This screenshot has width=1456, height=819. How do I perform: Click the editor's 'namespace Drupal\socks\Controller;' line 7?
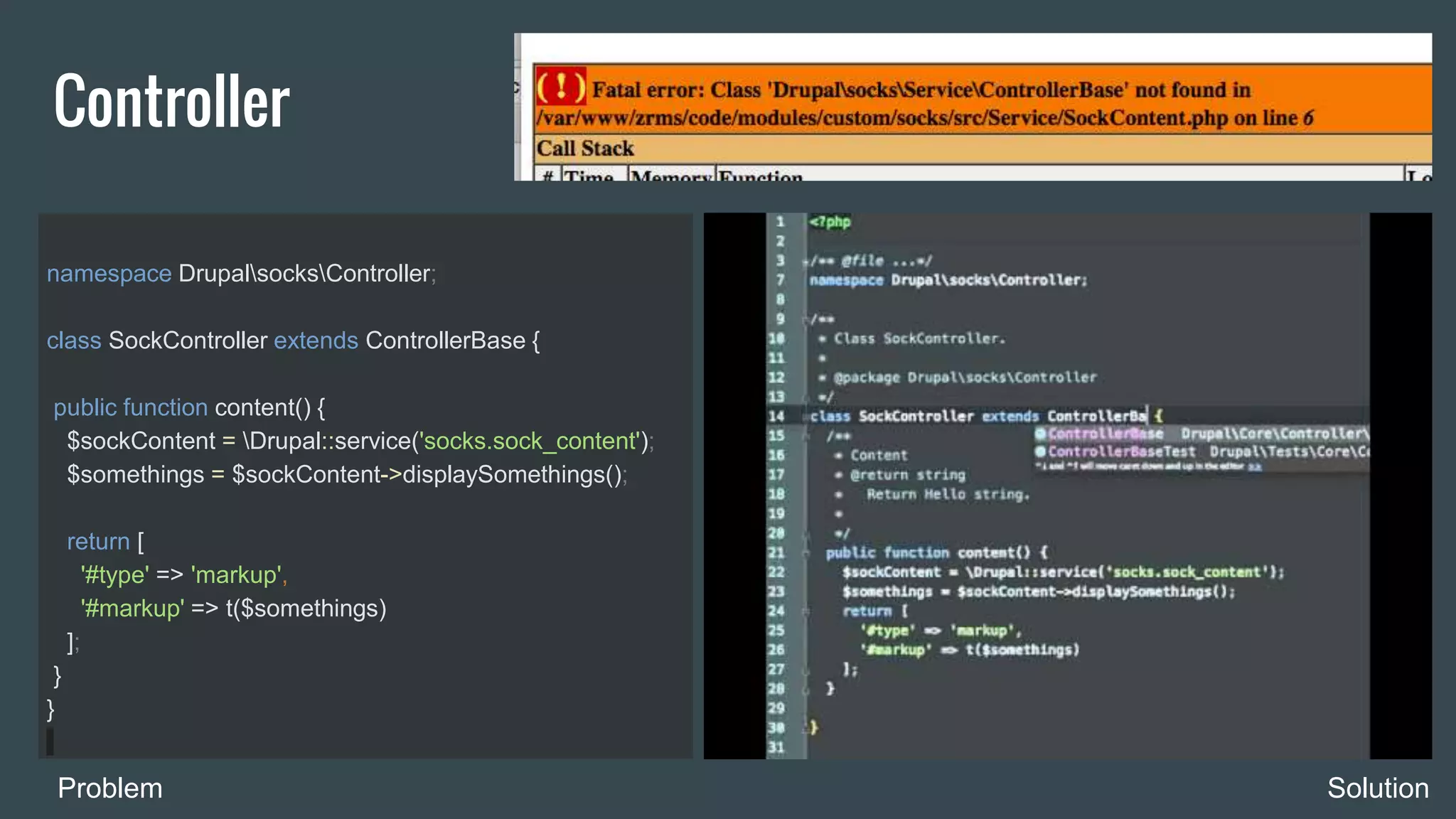(x=948, y=280)
